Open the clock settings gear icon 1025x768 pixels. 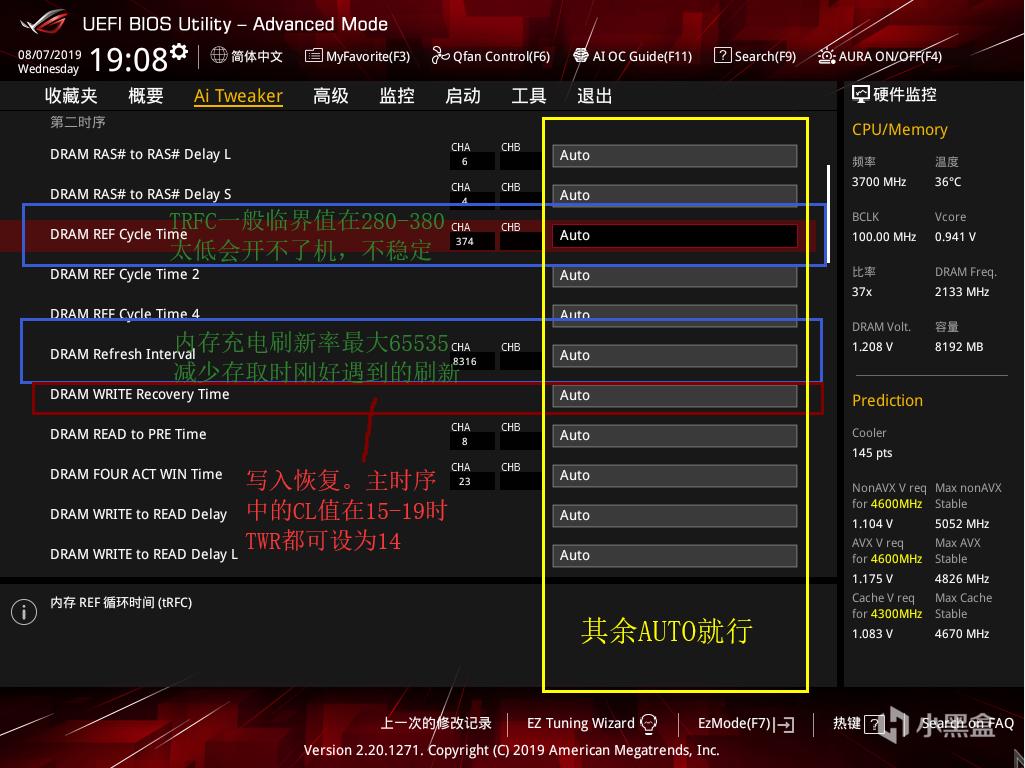[x=179, y=51]
